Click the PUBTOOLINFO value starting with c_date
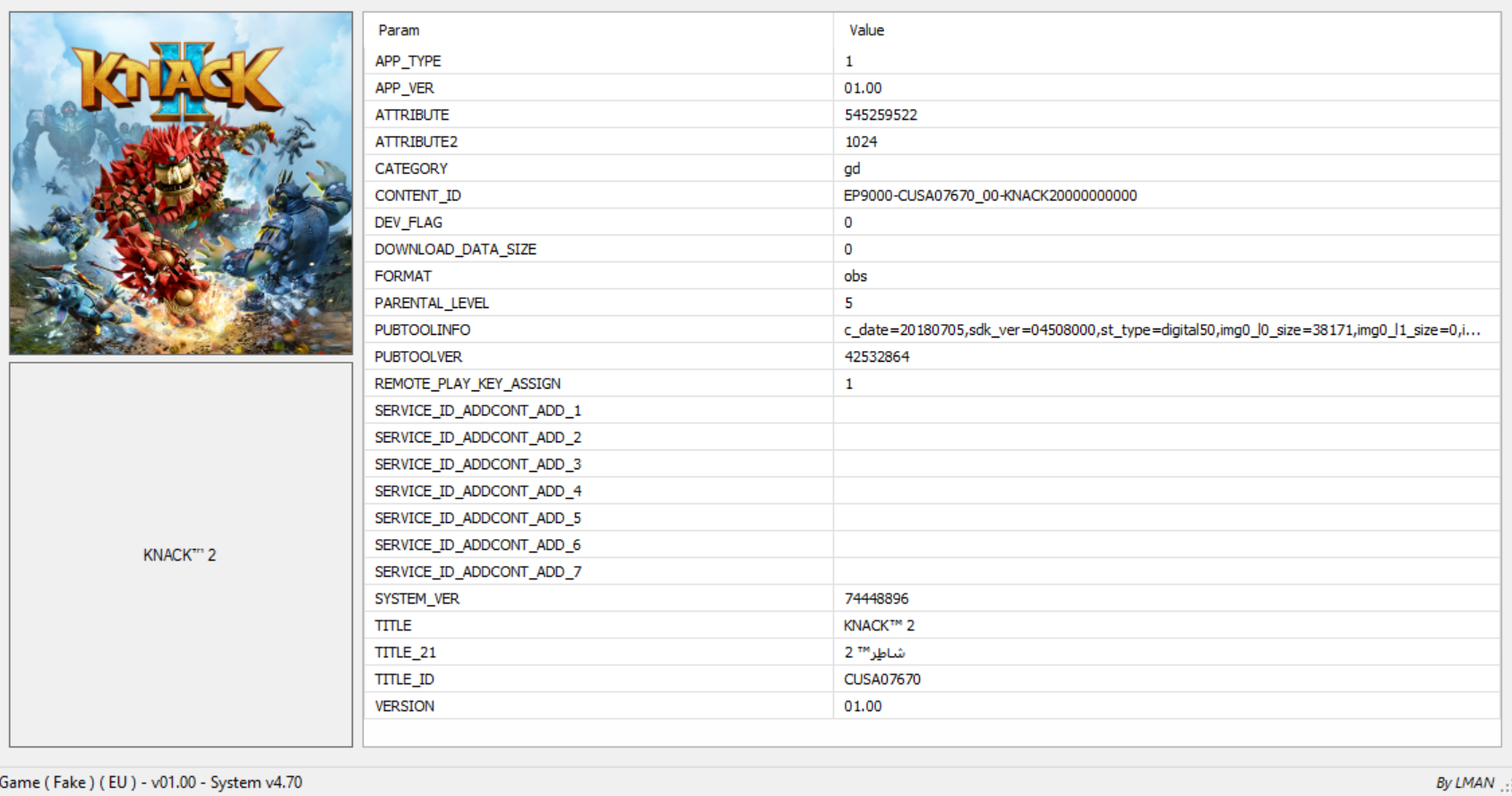 point(1162,330)
